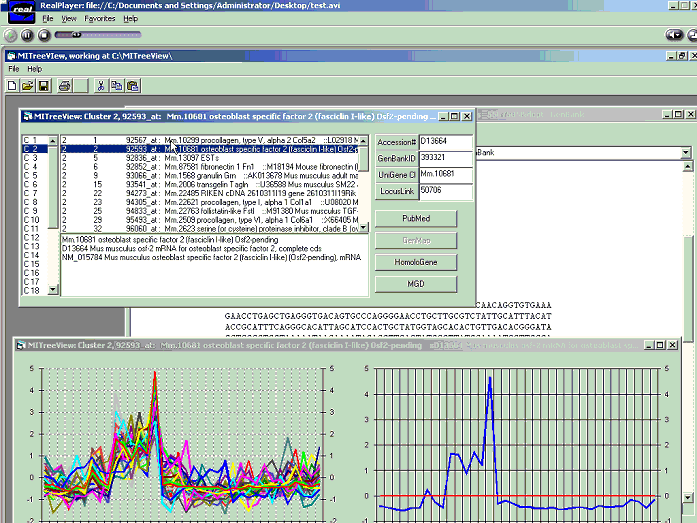Select the 92852_at fibronectin 1 row
The image size is (697, 523).
tap(209, 167)
